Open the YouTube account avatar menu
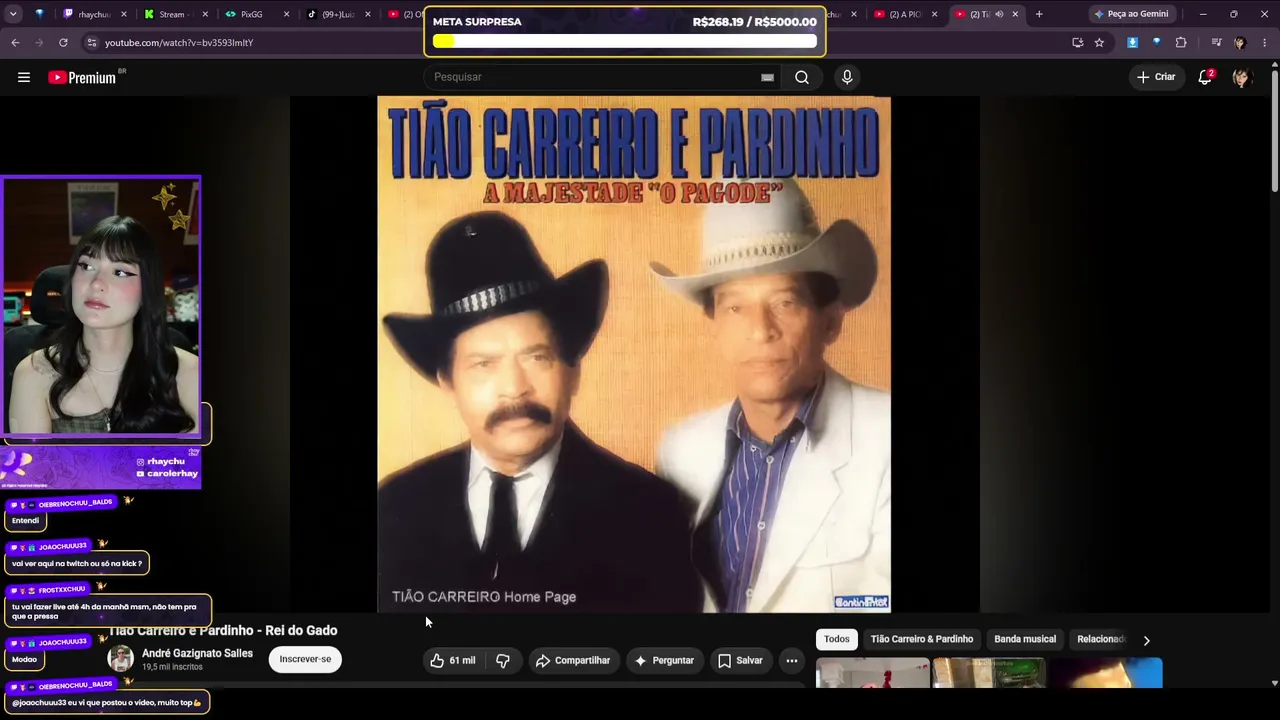Screen dimensions: 1280x720 click(1242, 77)
